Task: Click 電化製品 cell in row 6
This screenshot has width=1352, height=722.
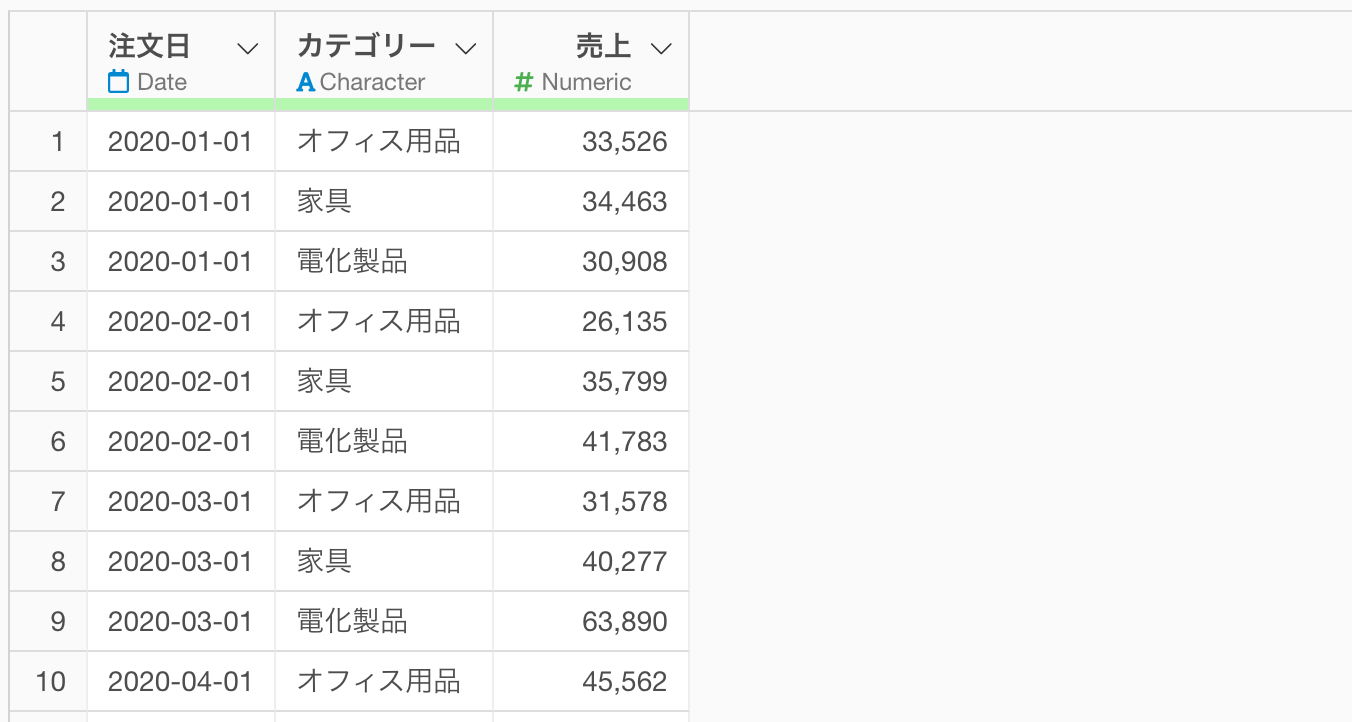Action: point(384,441)
